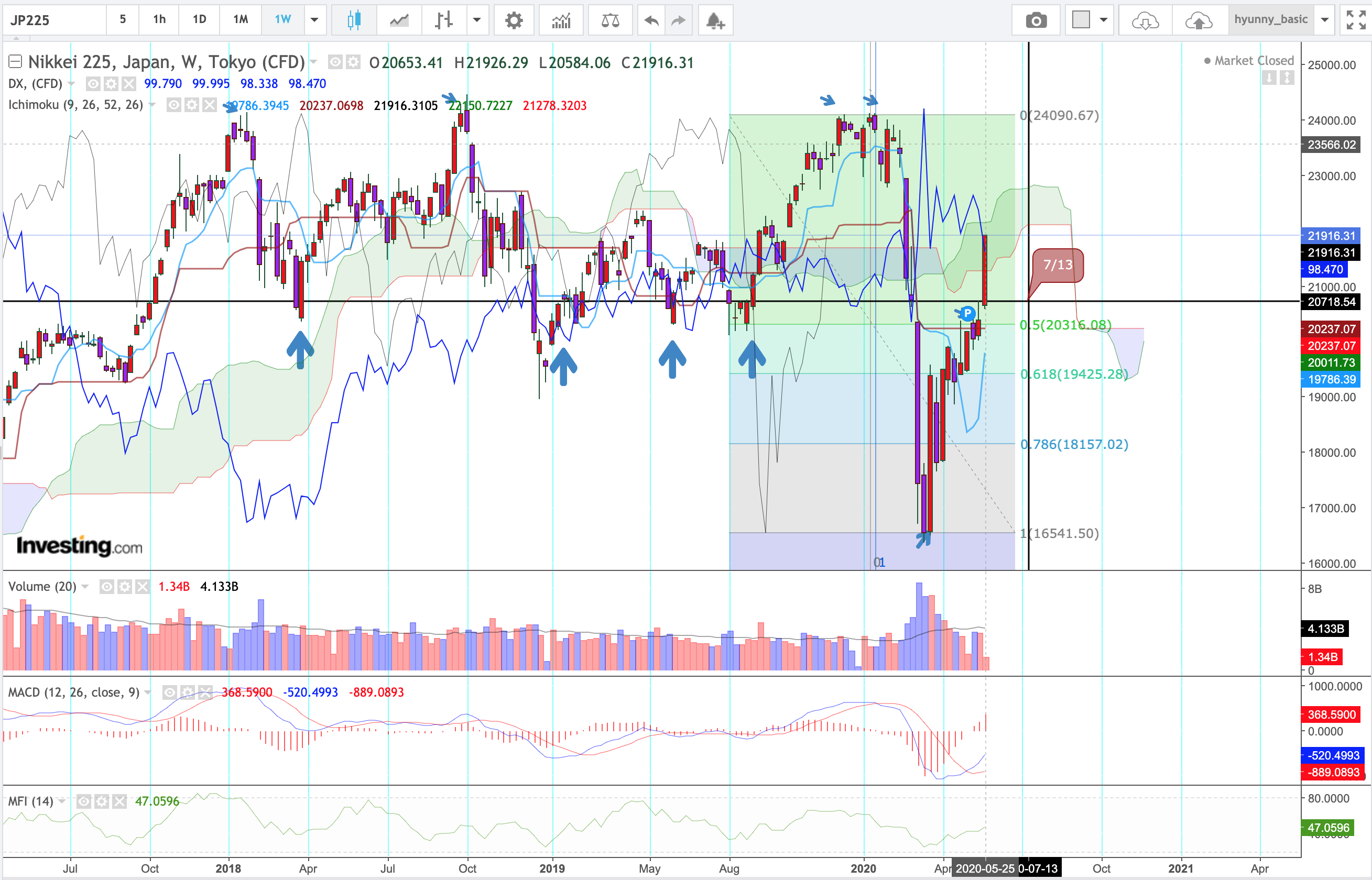Screen dimensions: 1372x880
Task: Open the indicators menu
Action: pos(561,20)
